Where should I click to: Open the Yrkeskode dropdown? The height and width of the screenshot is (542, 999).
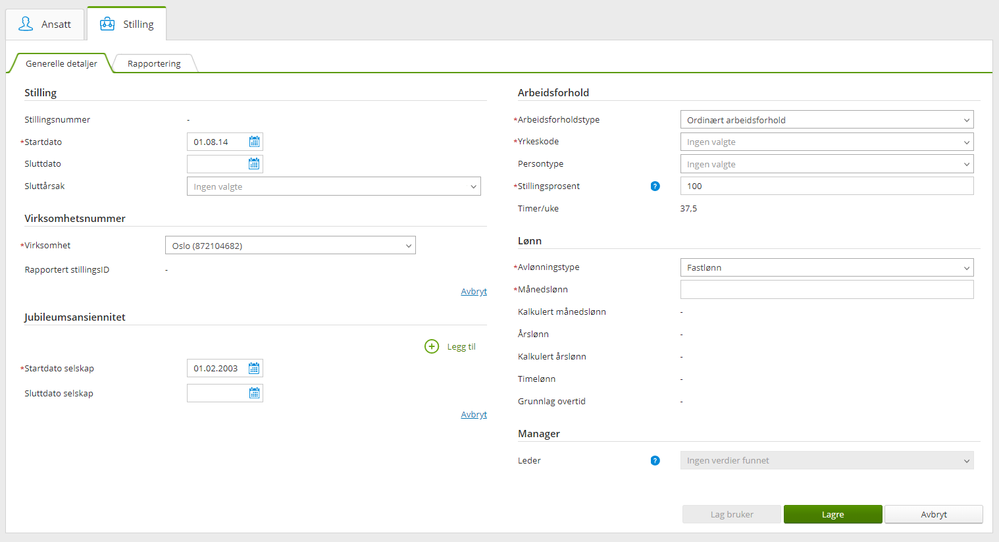click(965, 142)
